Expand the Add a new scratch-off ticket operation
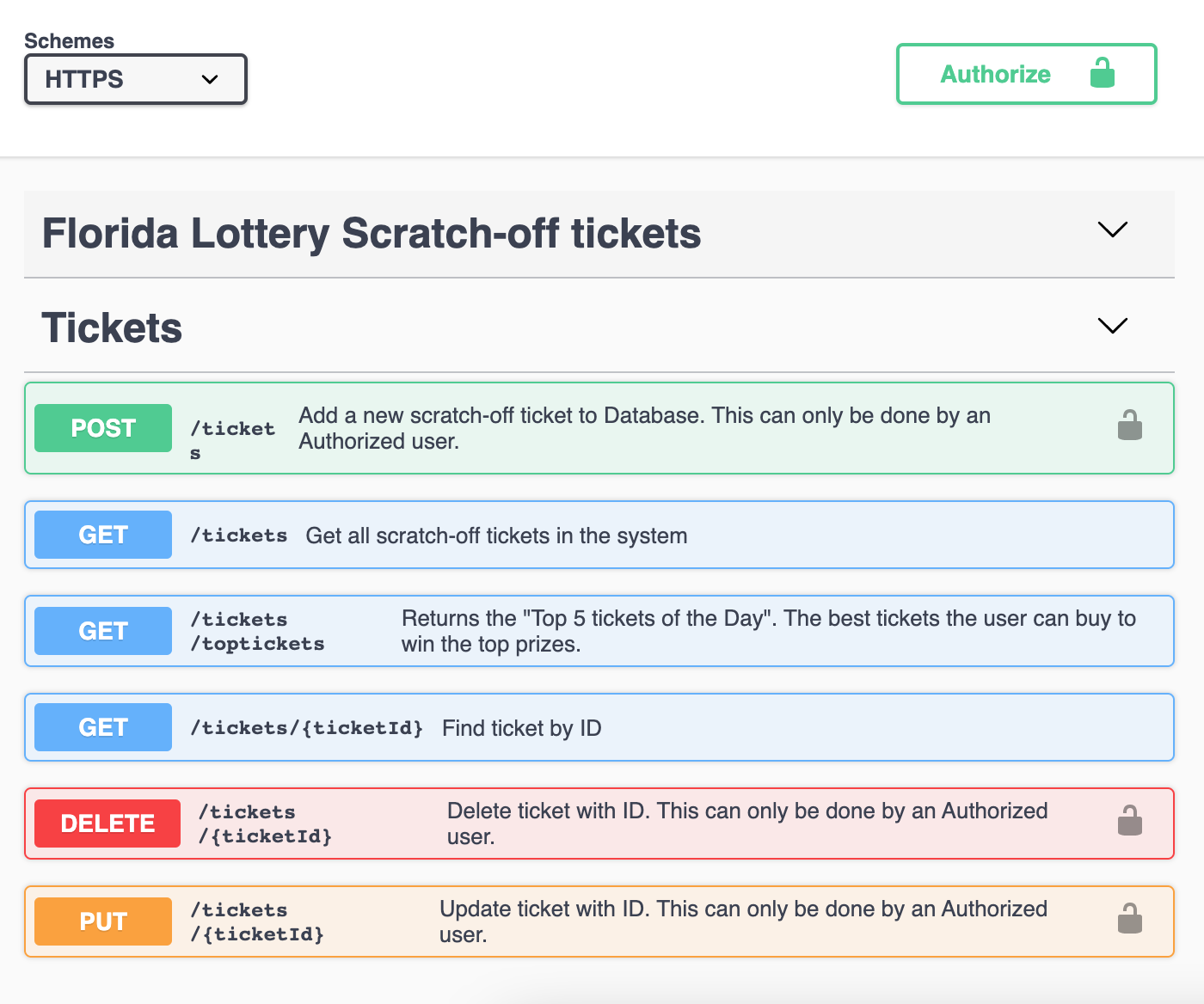 602,427
